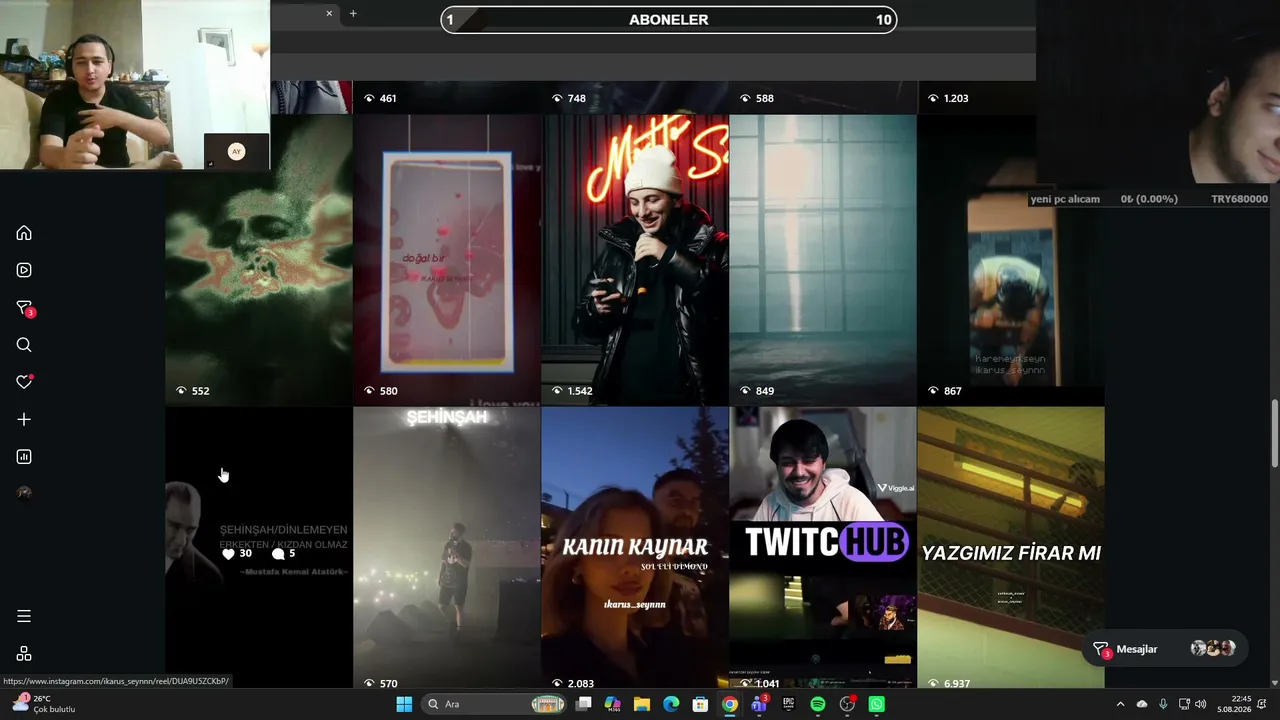The height and width of the screenshot is (720, 1280).
Task: Open the reel thumbnail with 867 views
Action: [1011, 260]
